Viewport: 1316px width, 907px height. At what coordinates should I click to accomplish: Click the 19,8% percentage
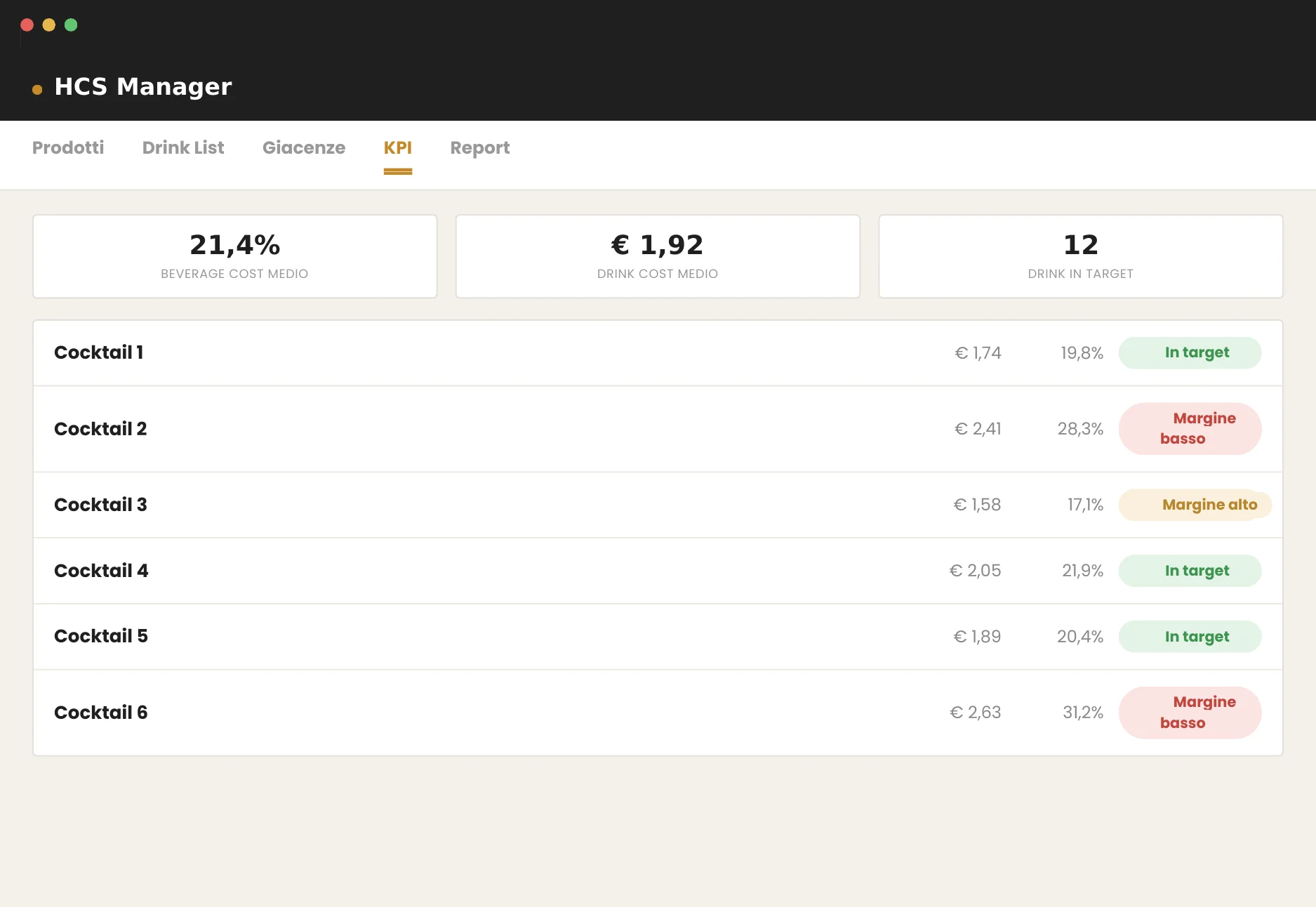(1082, 353)
